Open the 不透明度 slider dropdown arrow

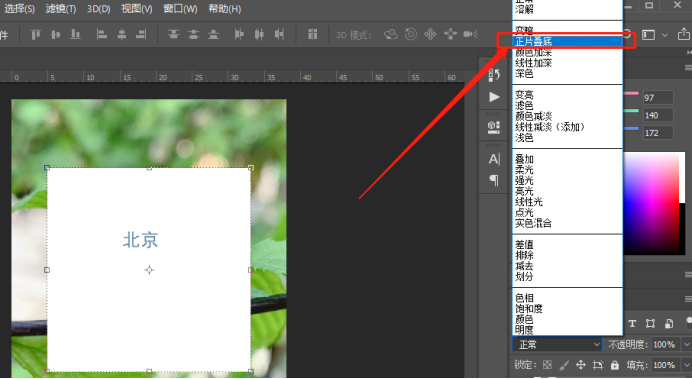pyautogui.click(x=687, y=345)
